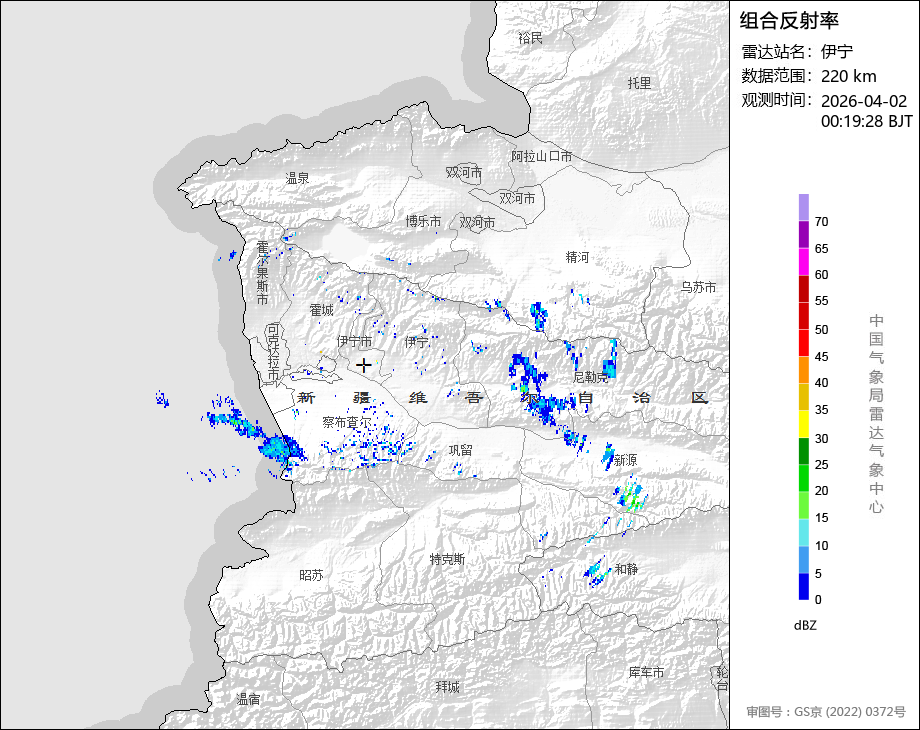Click the 乌苏市 map label
This screenshot has width=920, height=730.
698,288
